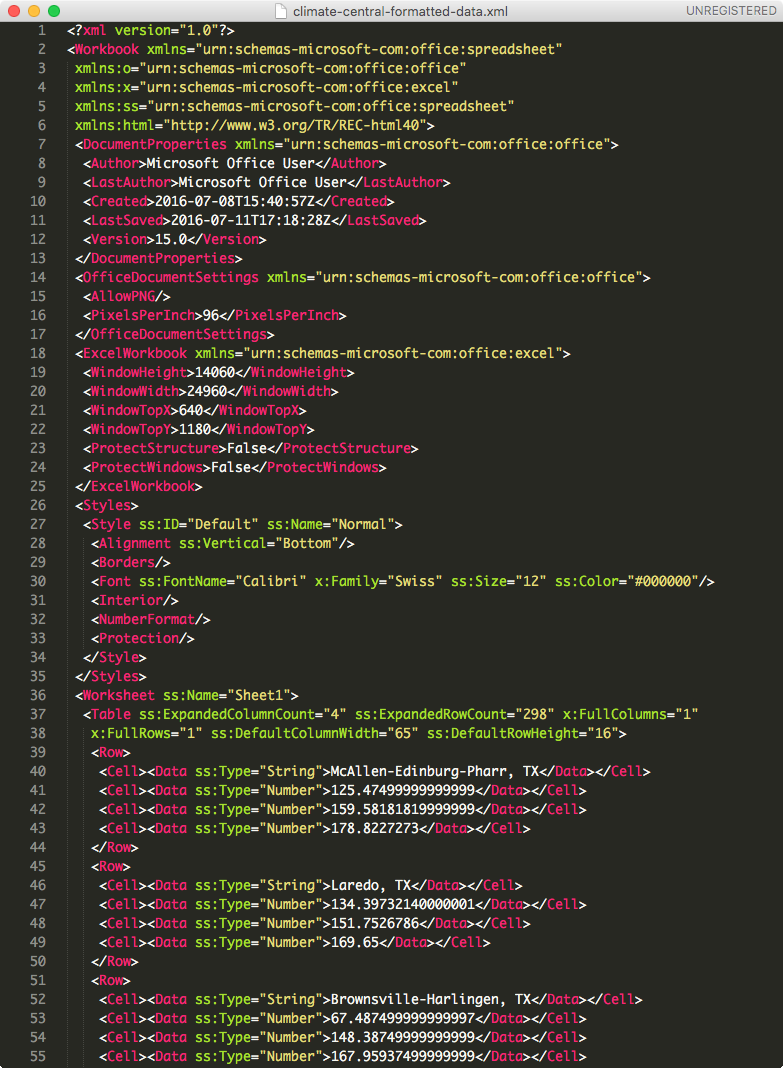Click line number 55 in the gutter
This screenshot has width=783, height=1068.
(x=38, y=1056)
